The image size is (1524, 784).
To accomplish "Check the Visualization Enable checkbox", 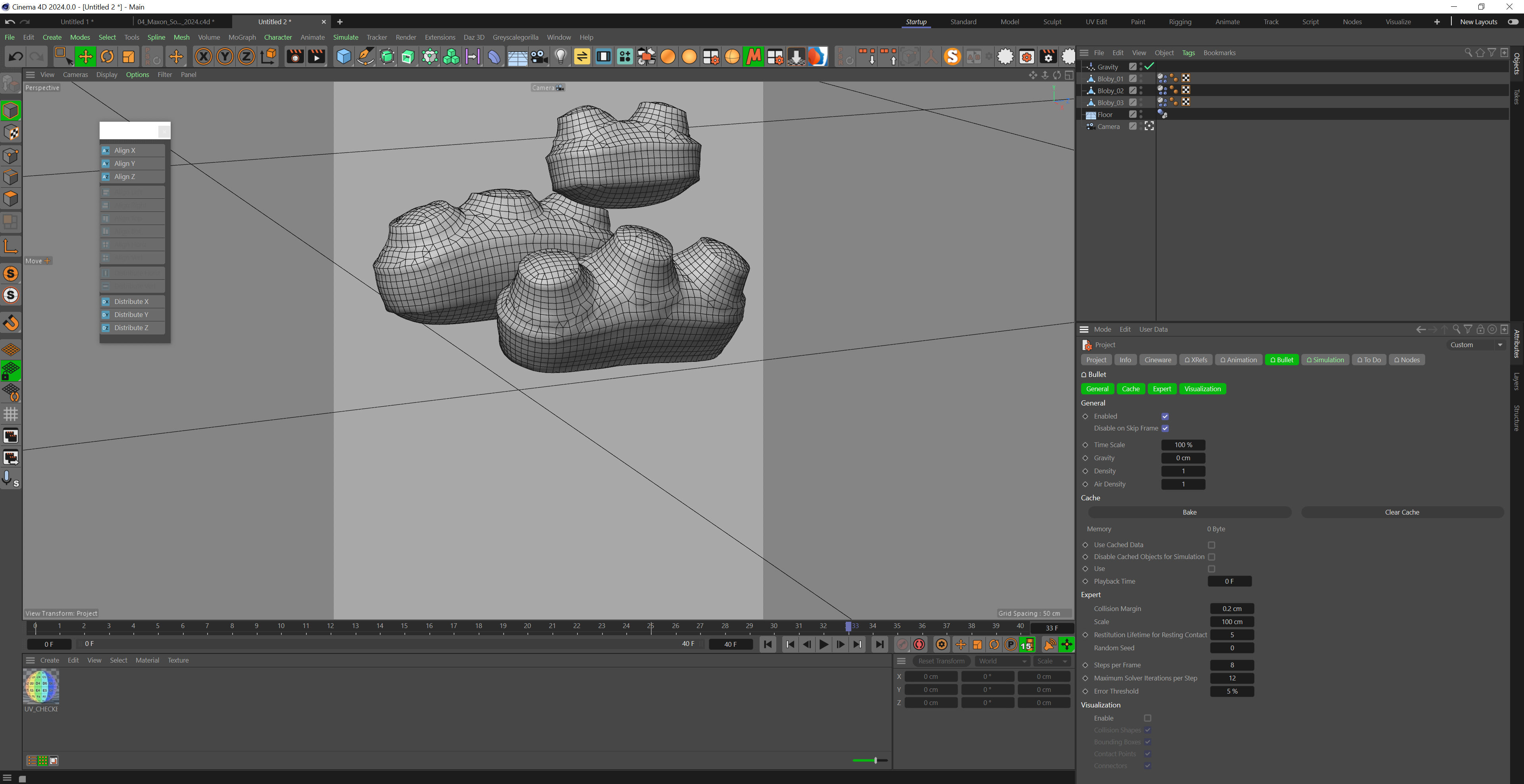I will [1147, 719].
